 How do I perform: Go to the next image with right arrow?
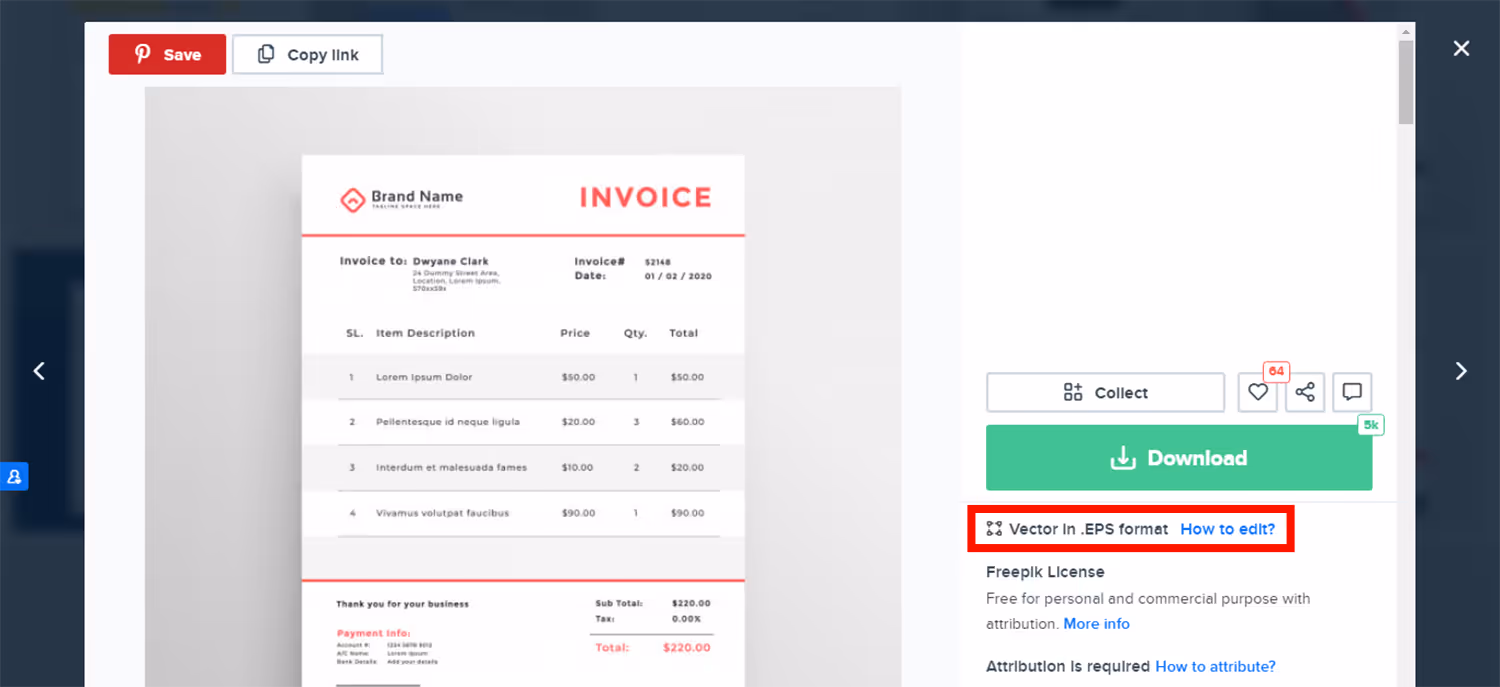click(x=1461, y=370)
